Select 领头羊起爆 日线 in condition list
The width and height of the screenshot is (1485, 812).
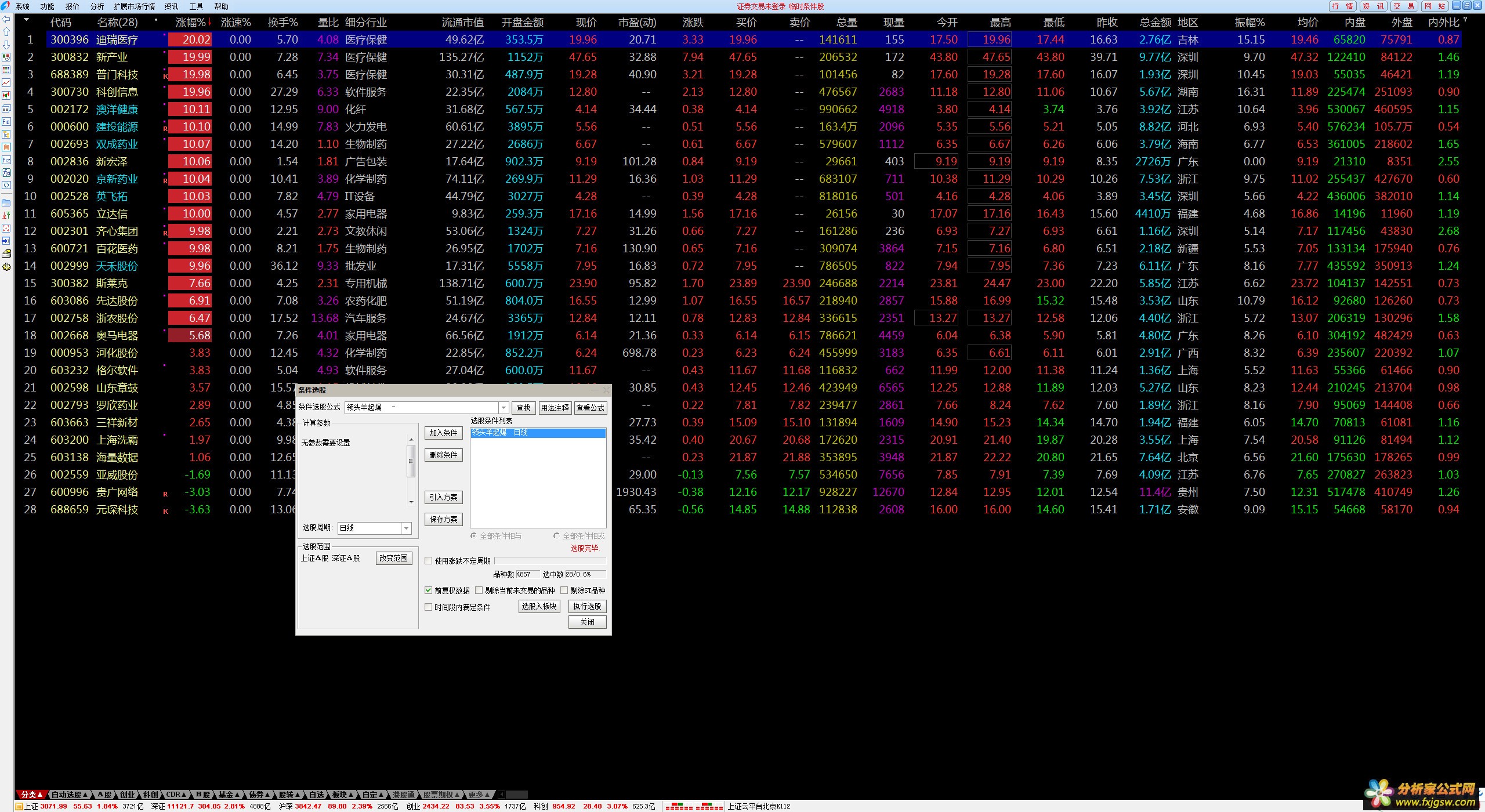(538, 433)
